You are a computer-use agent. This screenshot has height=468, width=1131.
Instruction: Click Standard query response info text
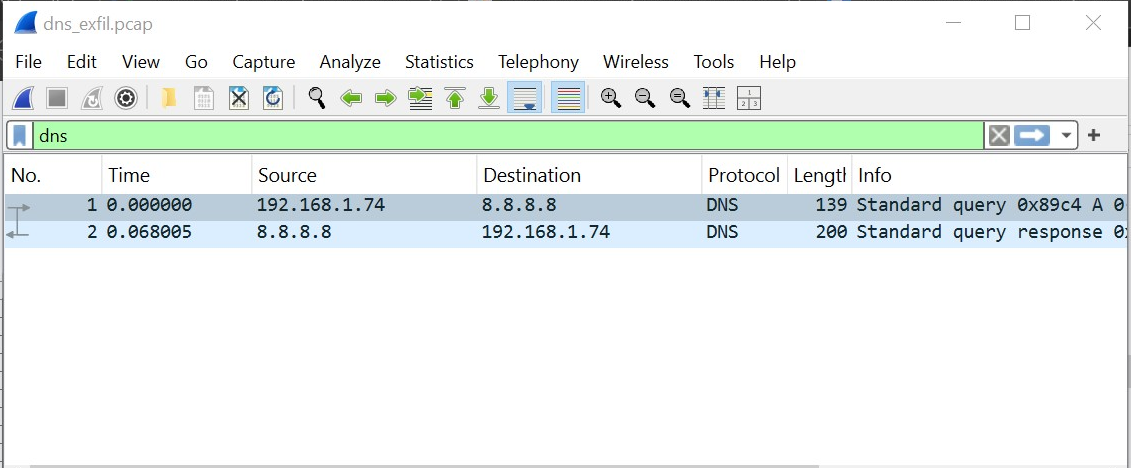pos(991,232)
